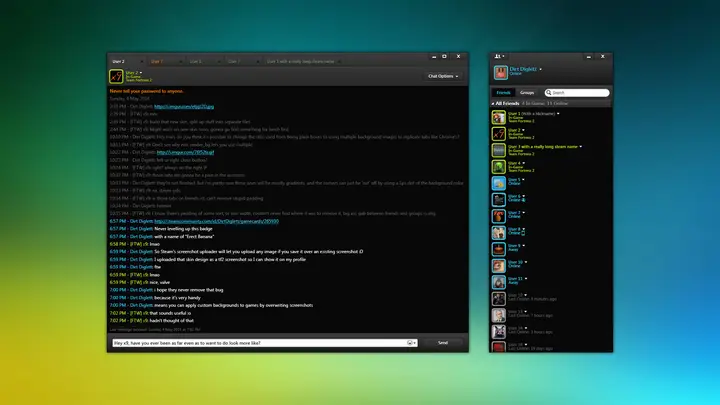Click the green User 4 avatar
The width and height of the screenshot is (720, 405).
[x=499, y=167]
